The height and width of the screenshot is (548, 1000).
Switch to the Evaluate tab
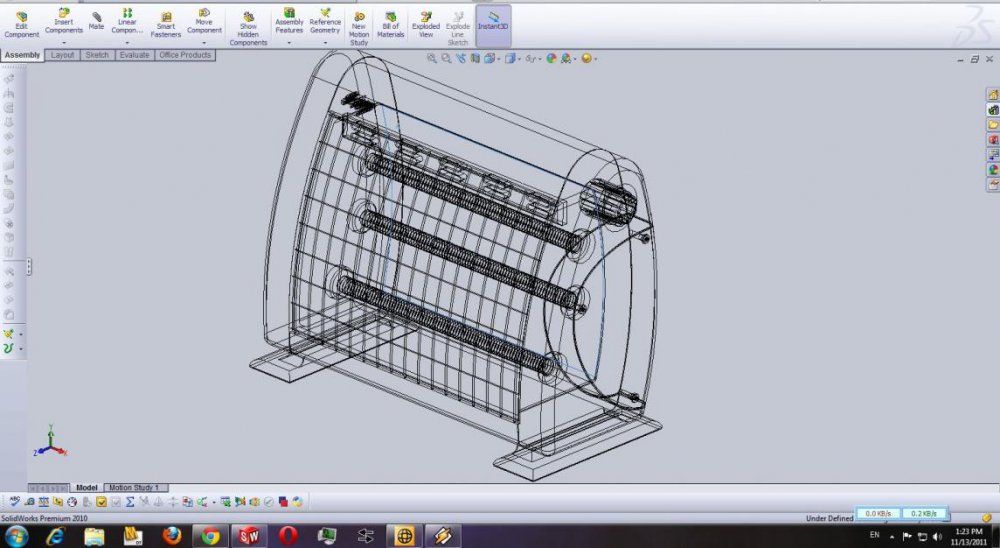pos(135,55)
